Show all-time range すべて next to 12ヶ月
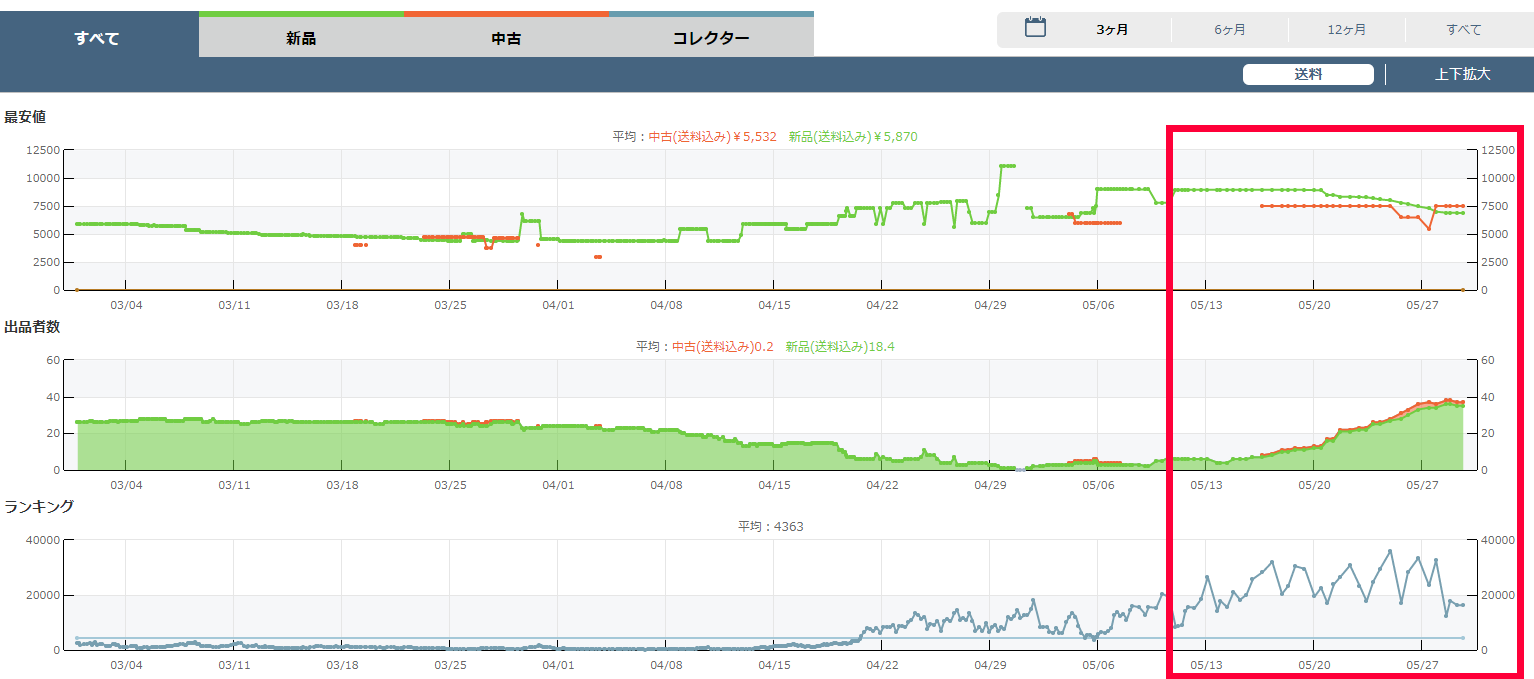1534x679 pixels. pyautogui.click(x=1463, y=30)
